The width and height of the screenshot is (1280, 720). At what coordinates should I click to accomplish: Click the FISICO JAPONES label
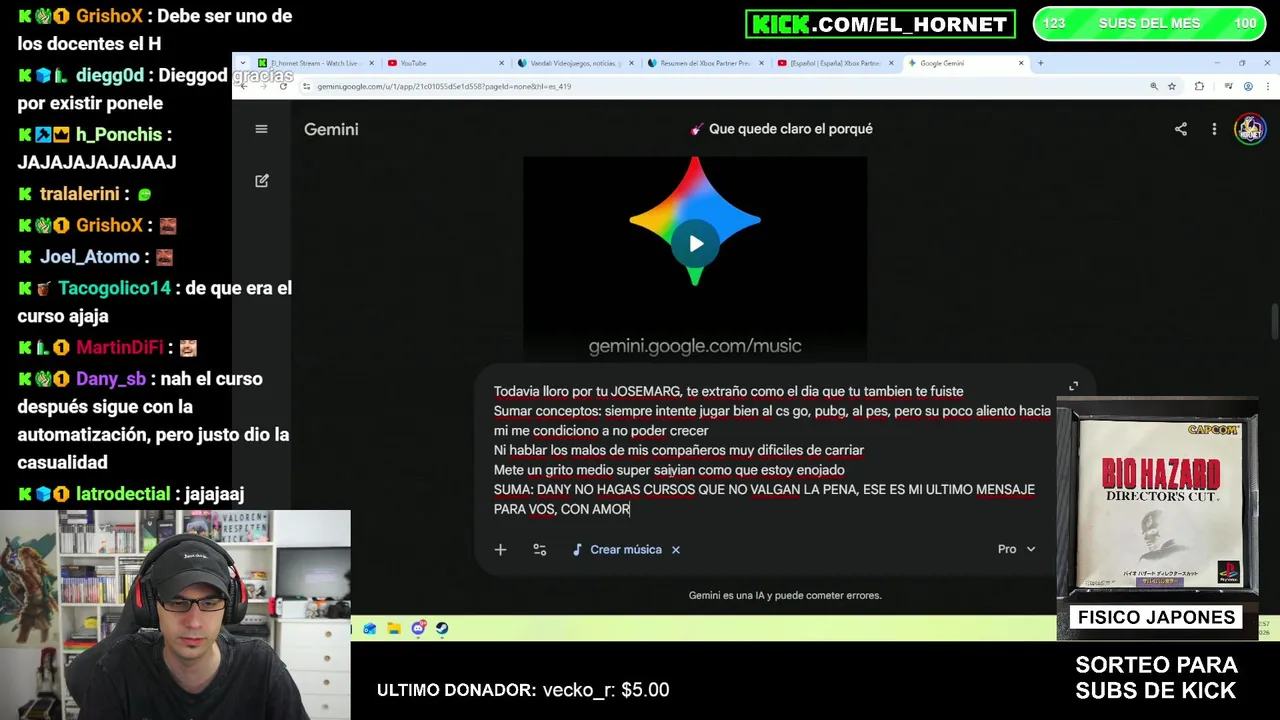(x=1156, y=617)
